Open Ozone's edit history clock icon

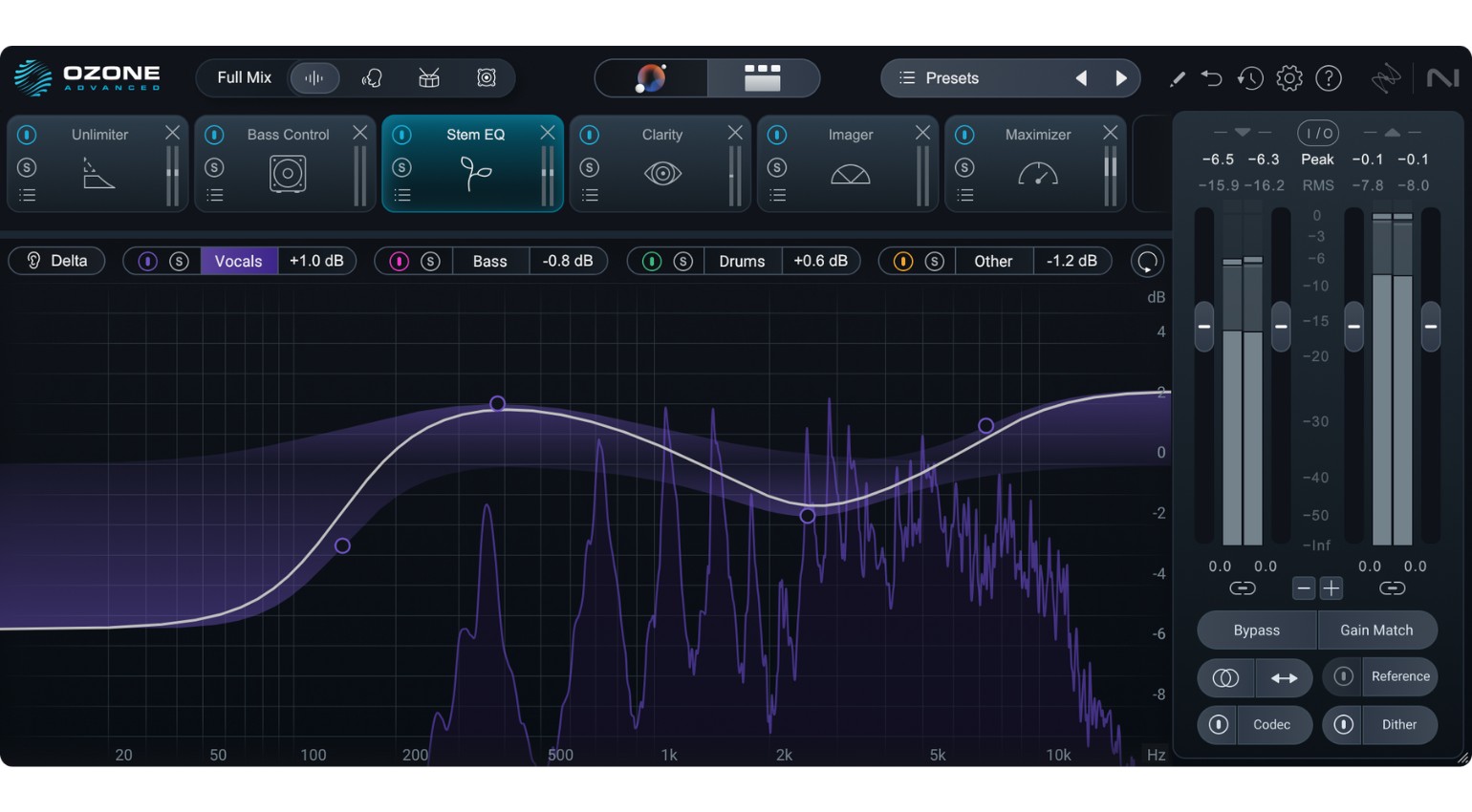tap(1249, 78)
